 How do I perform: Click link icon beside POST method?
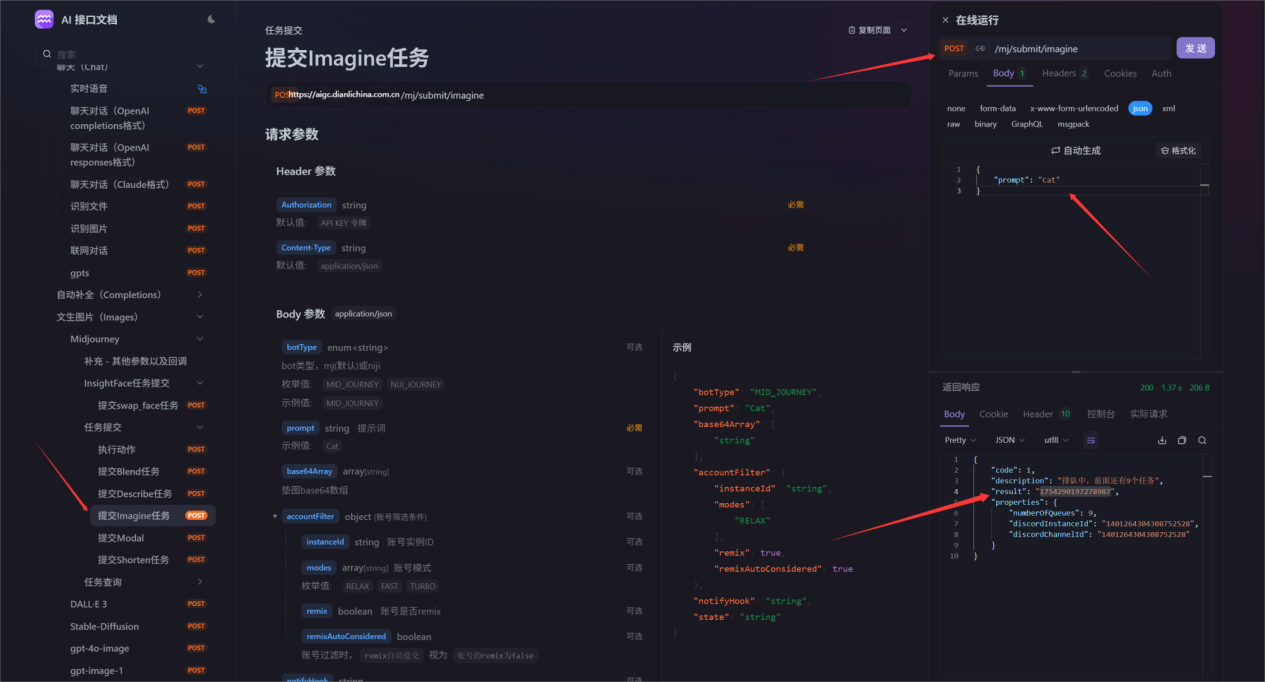[x=980, y=48]
